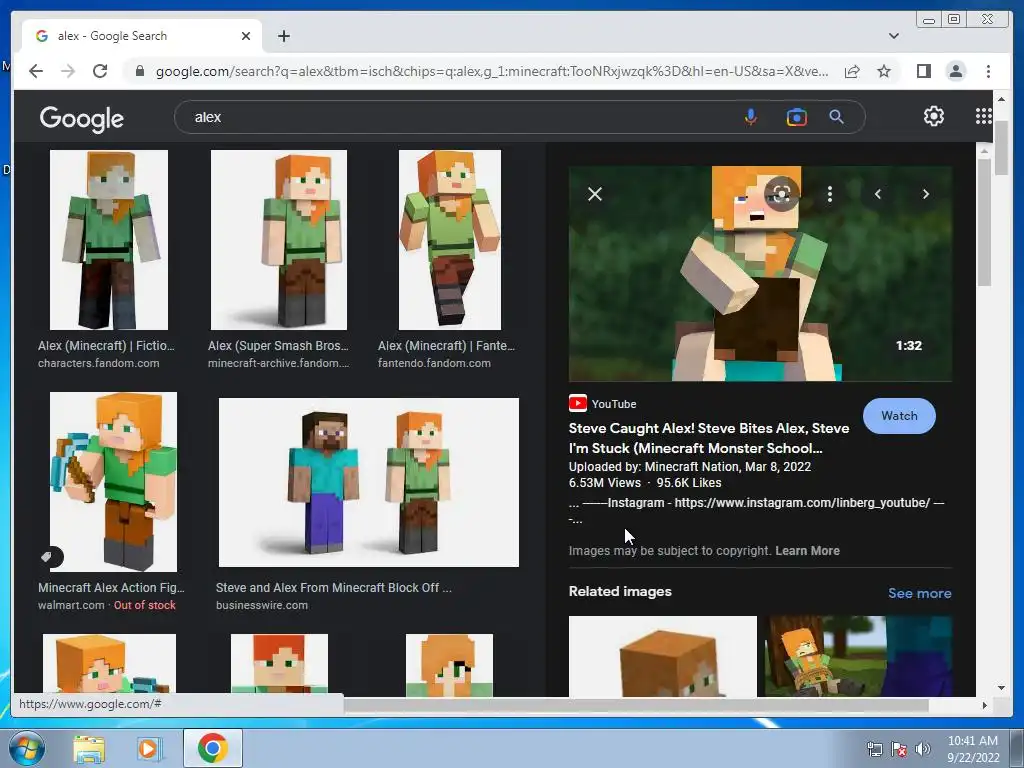1024x768 pixels.
Task: Click the site lock icon in the address bar
Action: 139,71
